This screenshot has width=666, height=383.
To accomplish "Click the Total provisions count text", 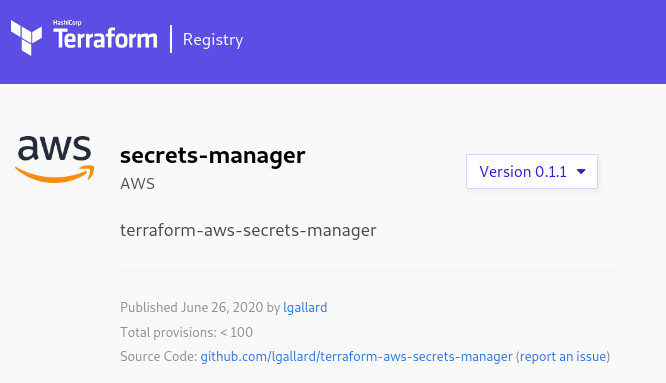I will 186,332.
